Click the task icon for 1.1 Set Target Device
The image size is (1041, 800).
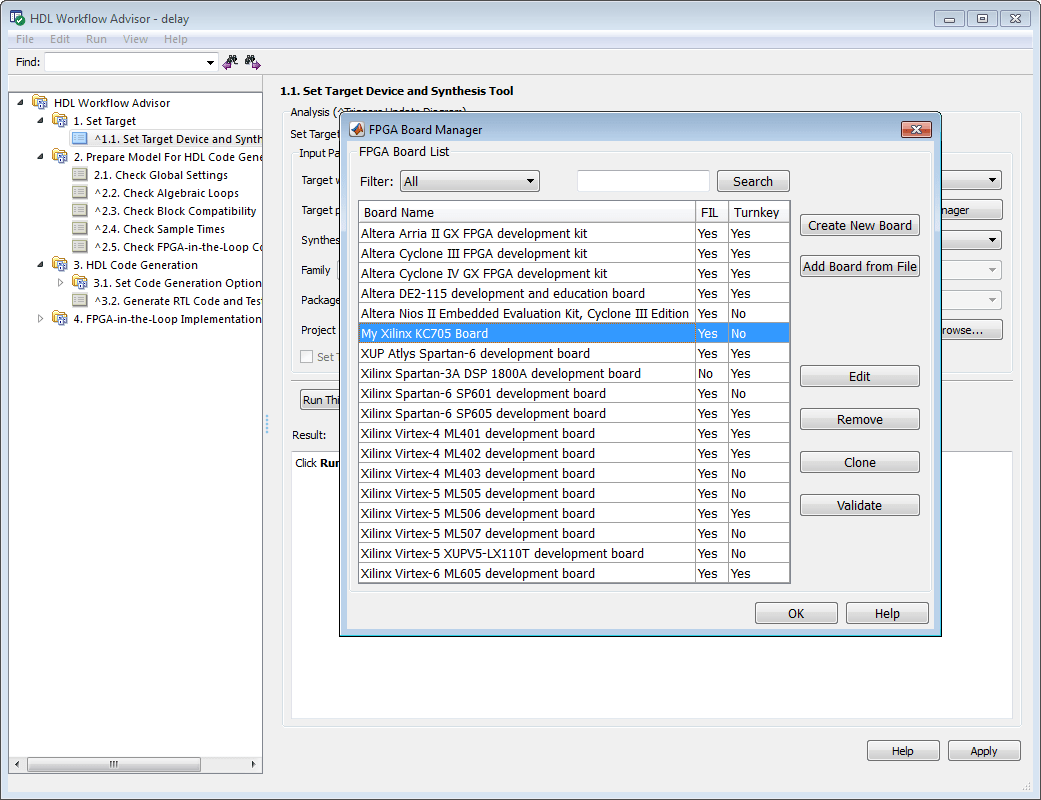80,138
